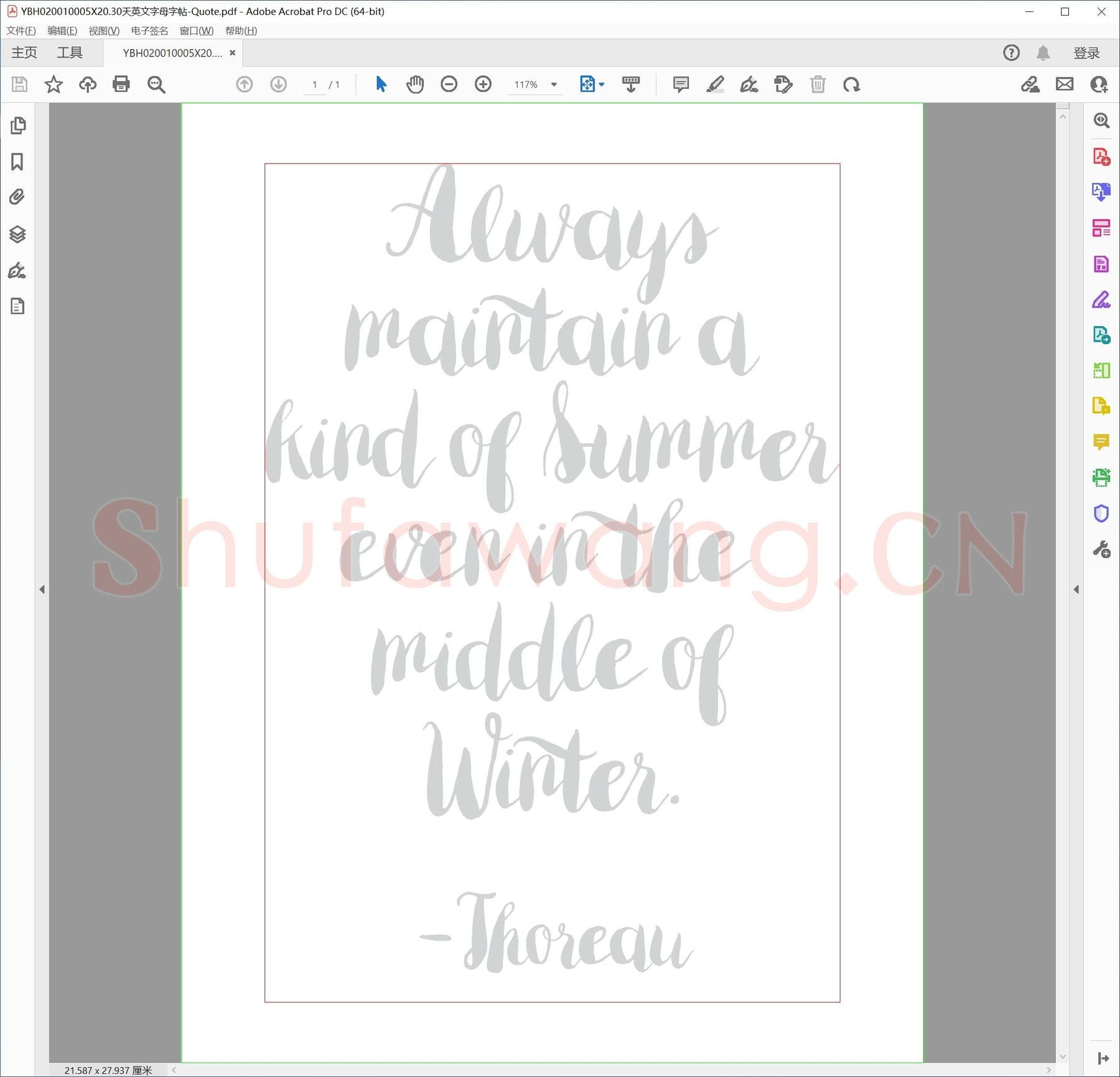The image size is (1120, 1077).
Task: Expand the left navigation pane arrow
Action: (42, 589)
